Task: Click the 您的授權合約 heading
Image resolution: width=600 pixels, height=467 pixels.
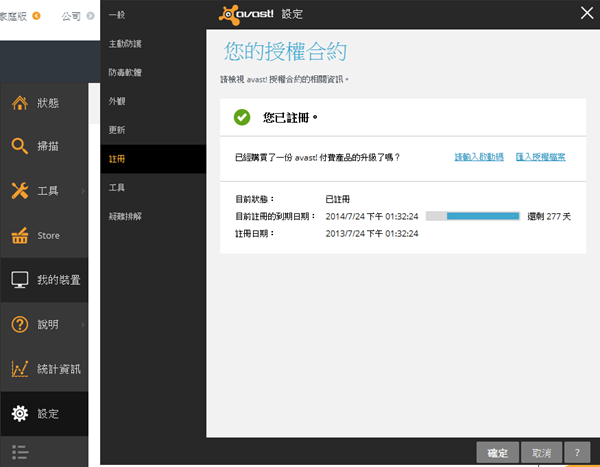Action: 285,51
